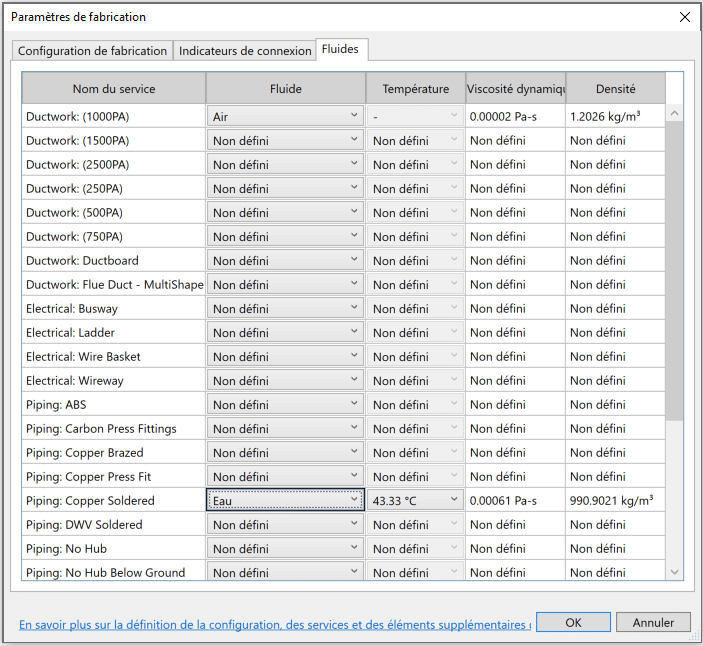Open Température dropdown for Ductwork: (1000PA)
Viewport: 703px width, 646px height.
click(415, 117)
